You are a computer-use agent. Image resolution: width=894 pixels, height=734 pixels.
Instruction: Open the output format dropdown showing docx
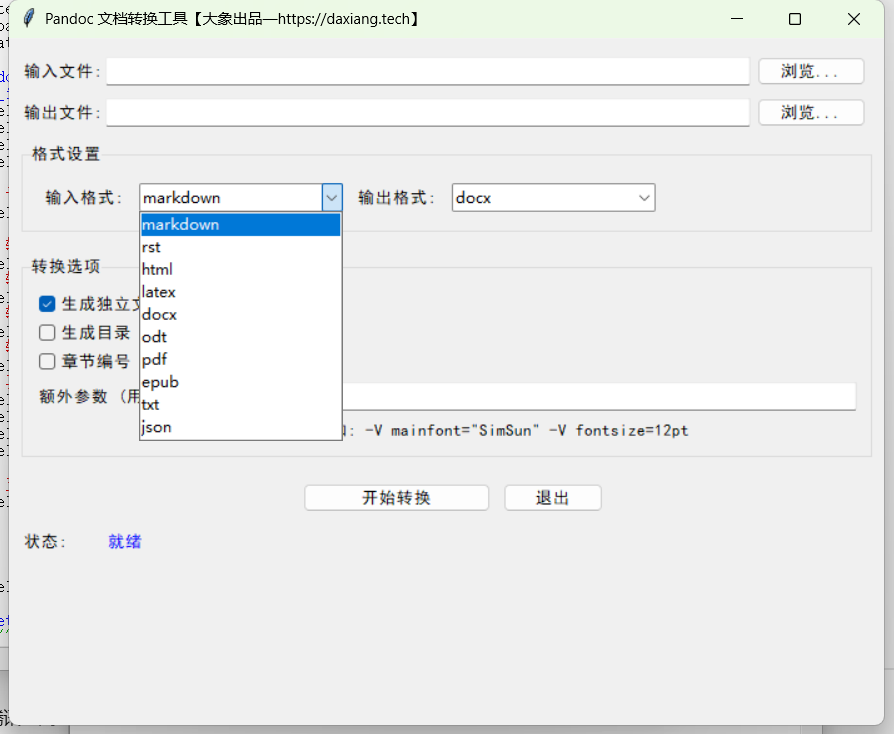click(x=552, y=198)
